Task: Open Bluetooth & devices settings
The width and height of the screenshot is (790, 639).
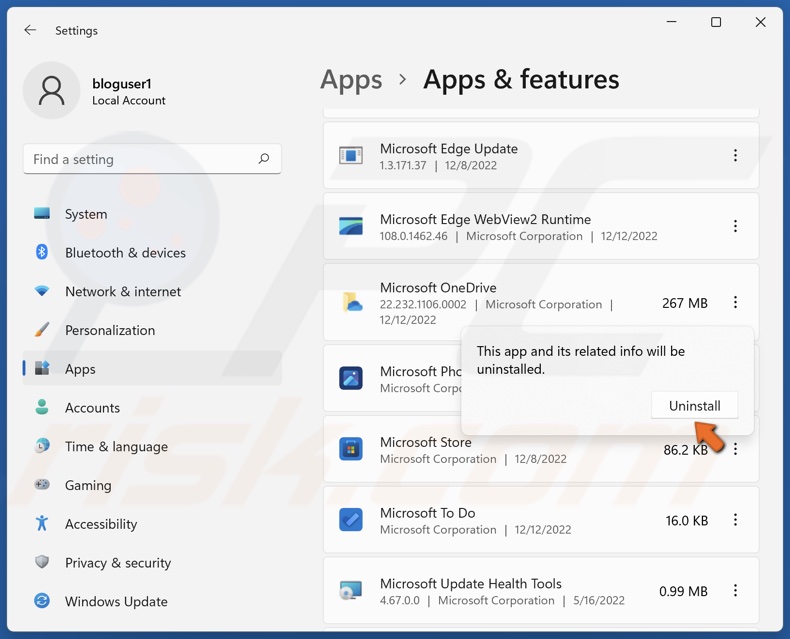Action: click(125, 253)
